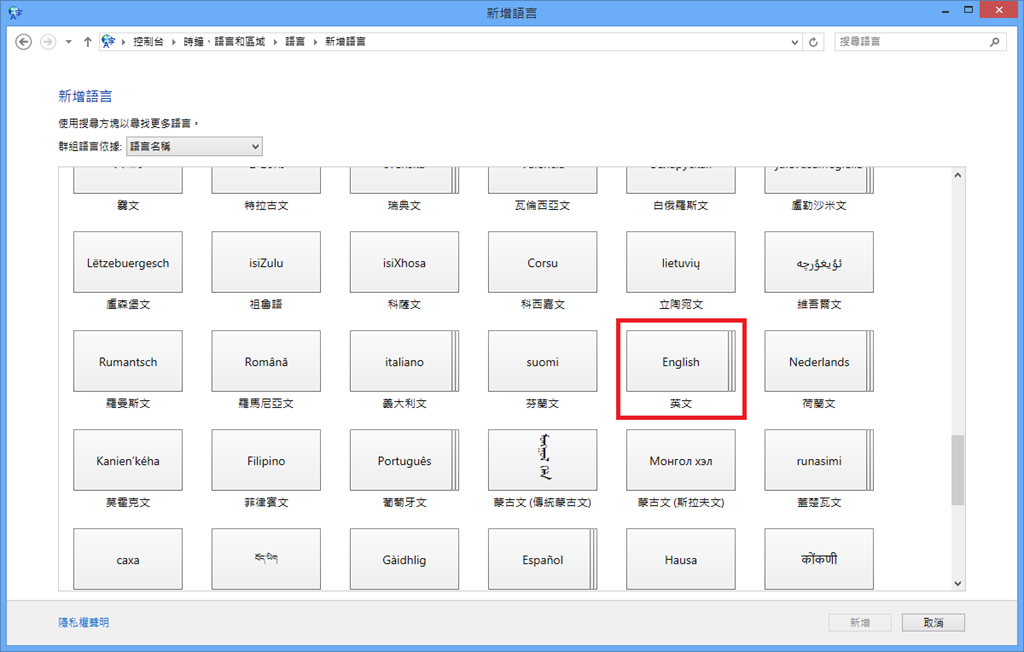The width and height of the screenshot is (1024, 652).
Task: Go up one level with up arrow
Action: point(88,42)
